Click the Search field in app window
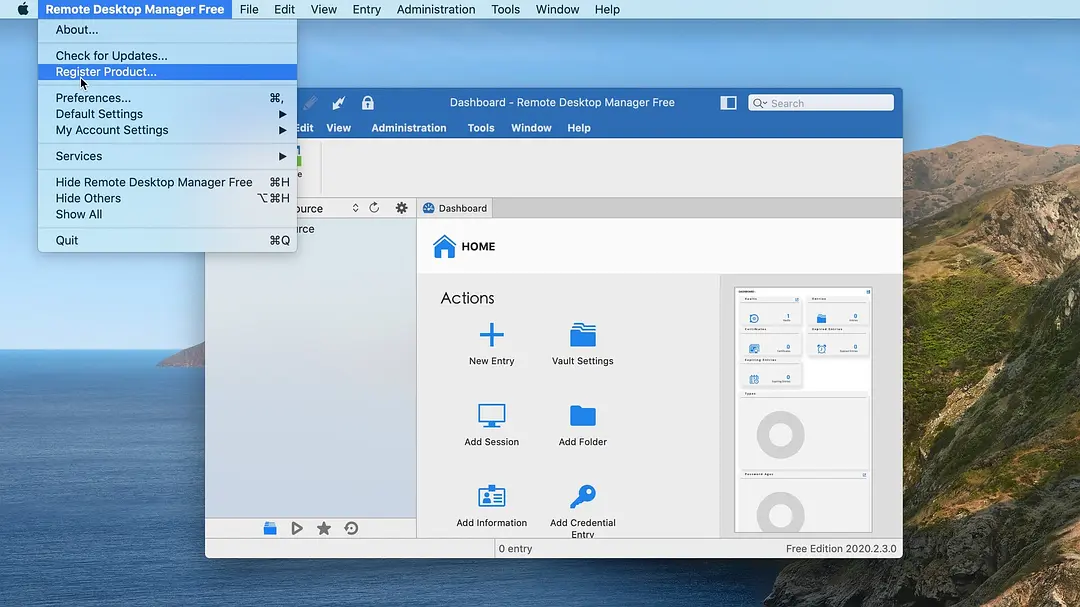Image resolution: width=1080 pixels, height=607 pixels. point(821,103)
